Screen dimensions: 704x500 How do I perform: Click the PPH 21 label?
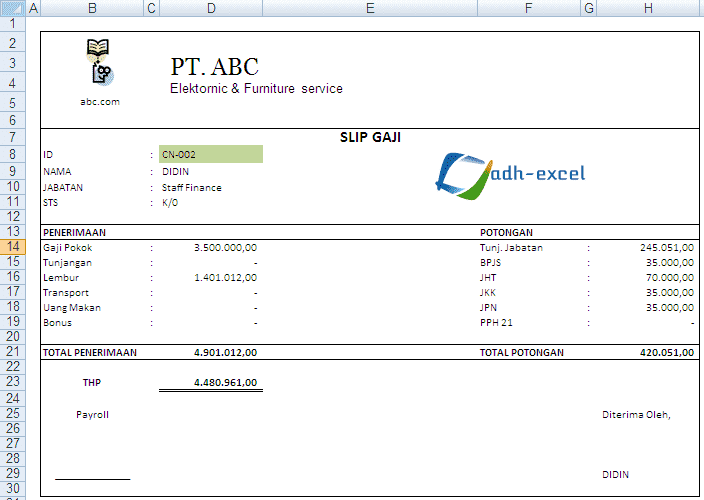496,323
